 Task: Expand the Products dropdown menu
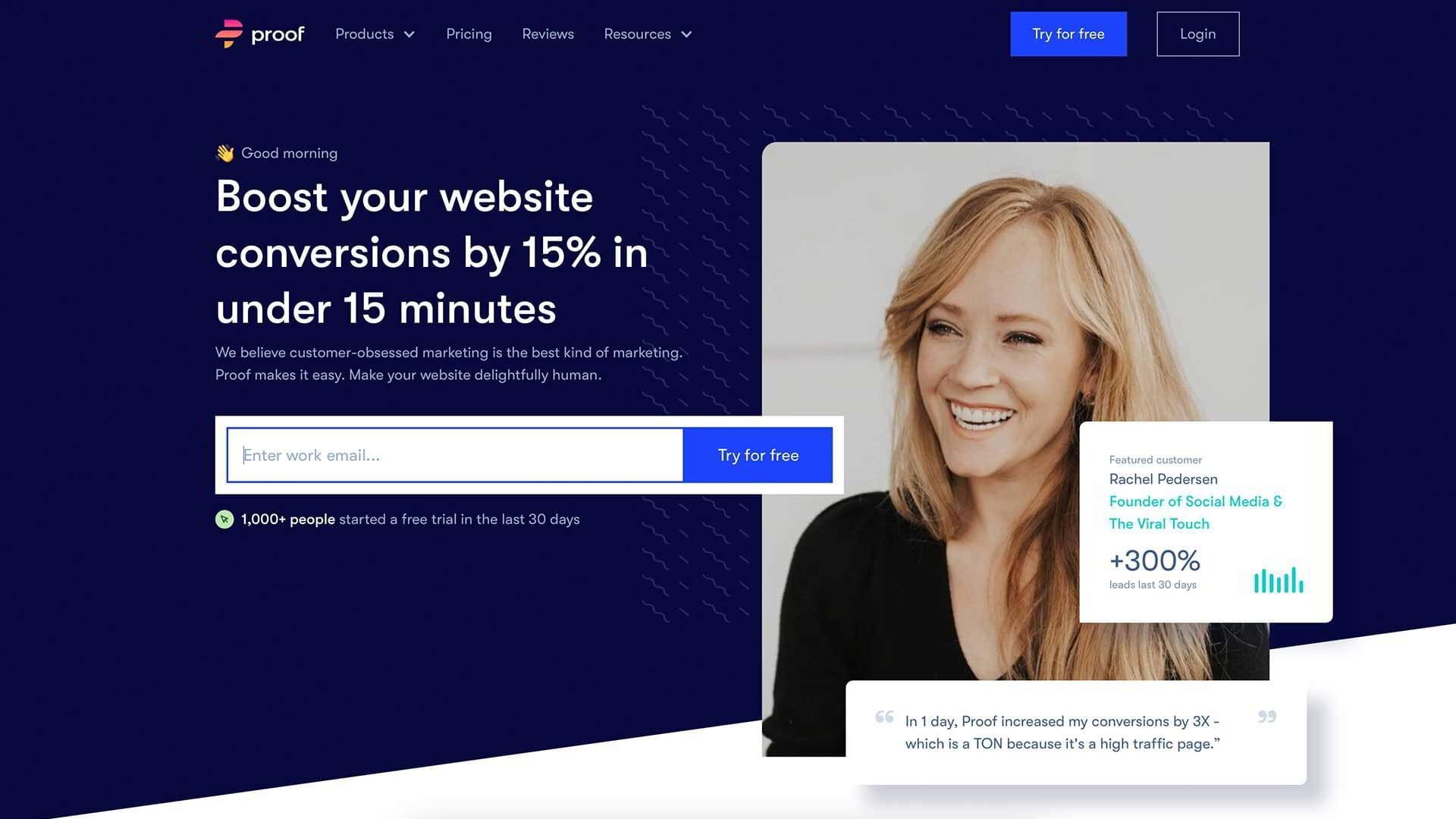(x=375, y=33)
